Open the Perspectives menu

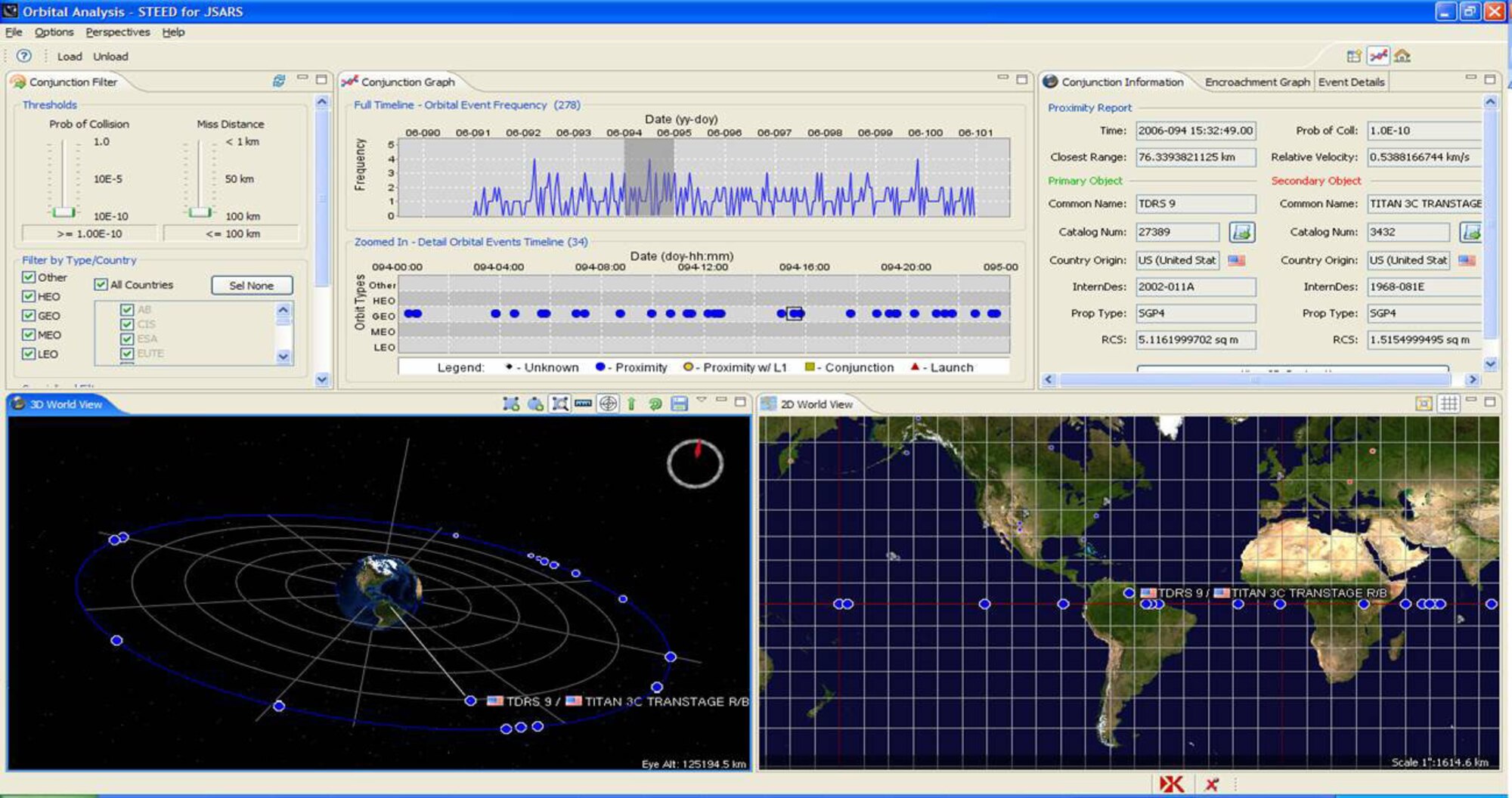point(118,32)
